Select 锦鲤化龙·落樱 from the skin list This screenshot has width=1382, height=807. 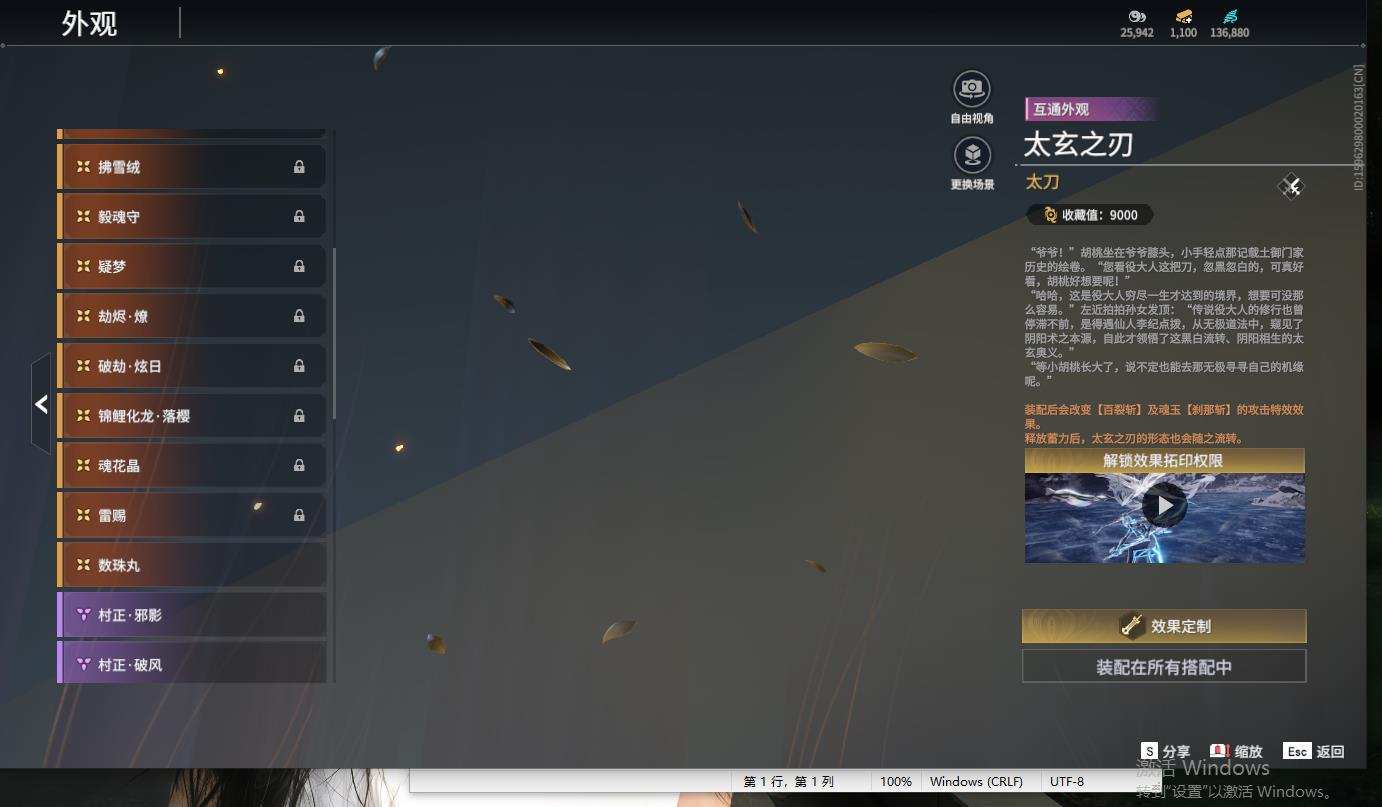coord(192,415)
